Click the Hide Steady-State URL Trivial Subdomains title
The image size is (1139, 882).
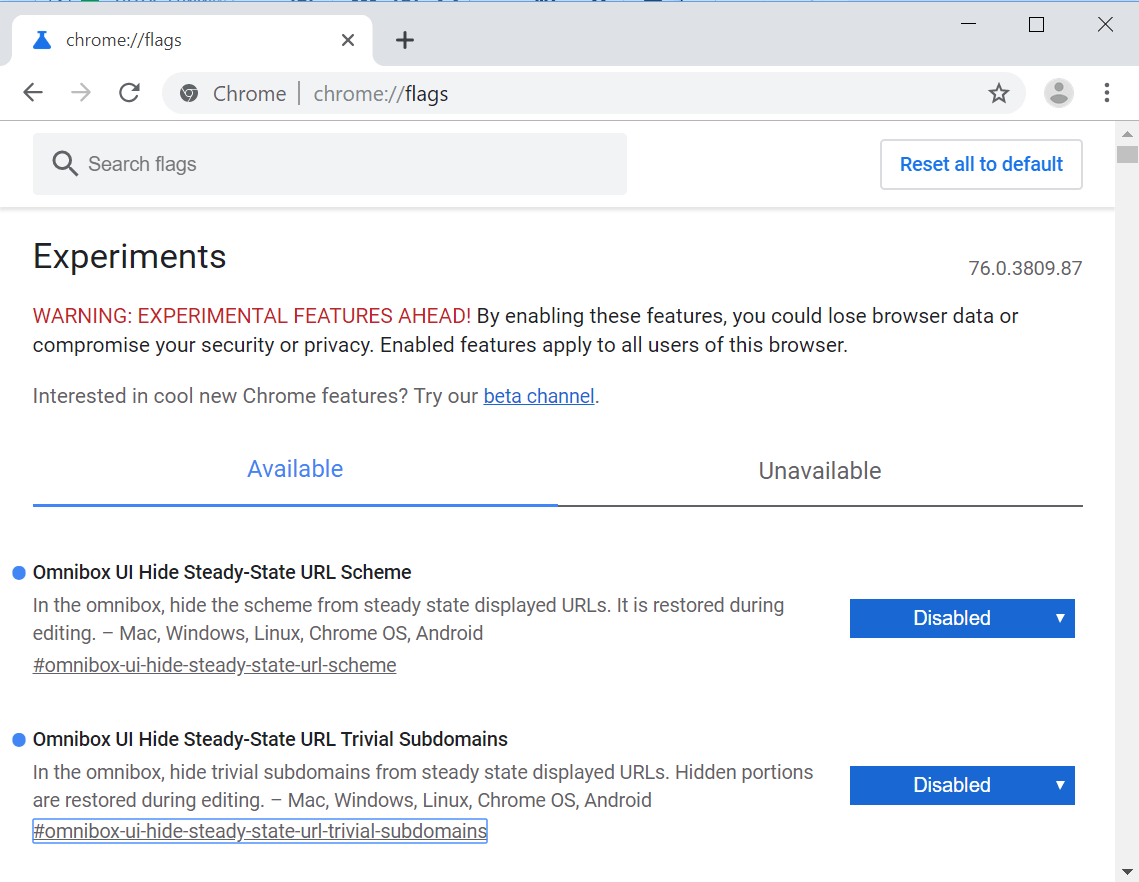(x=270, y=740)
